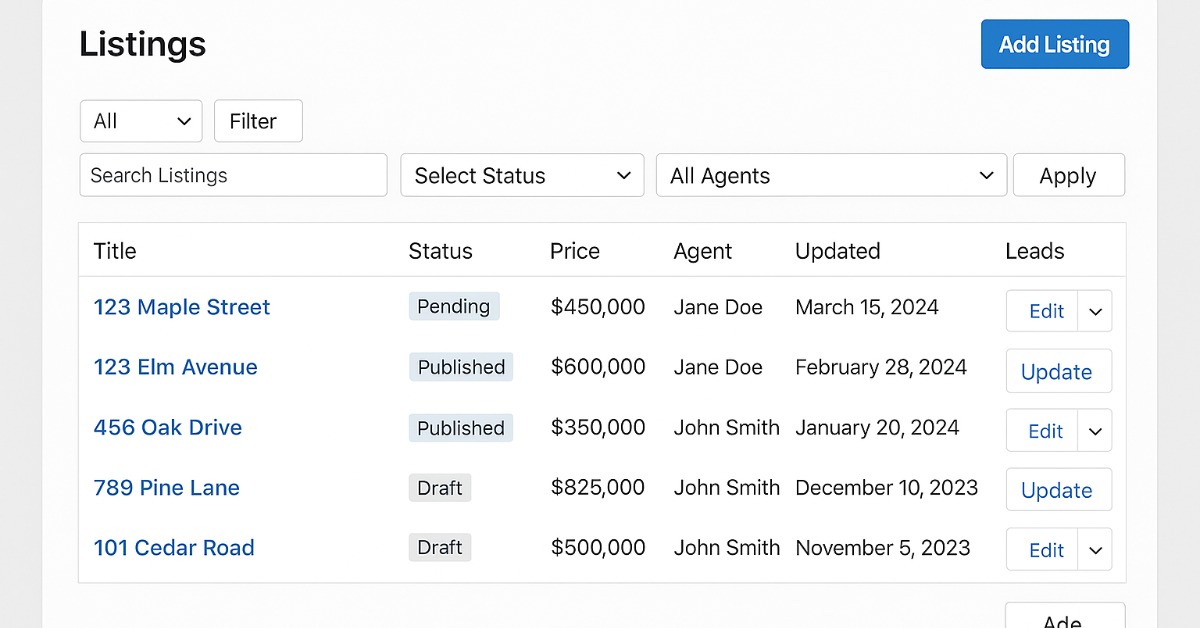Screen dimensions: 1200x628
Task: Open the All filter dropdown
Action: point(141,121)
